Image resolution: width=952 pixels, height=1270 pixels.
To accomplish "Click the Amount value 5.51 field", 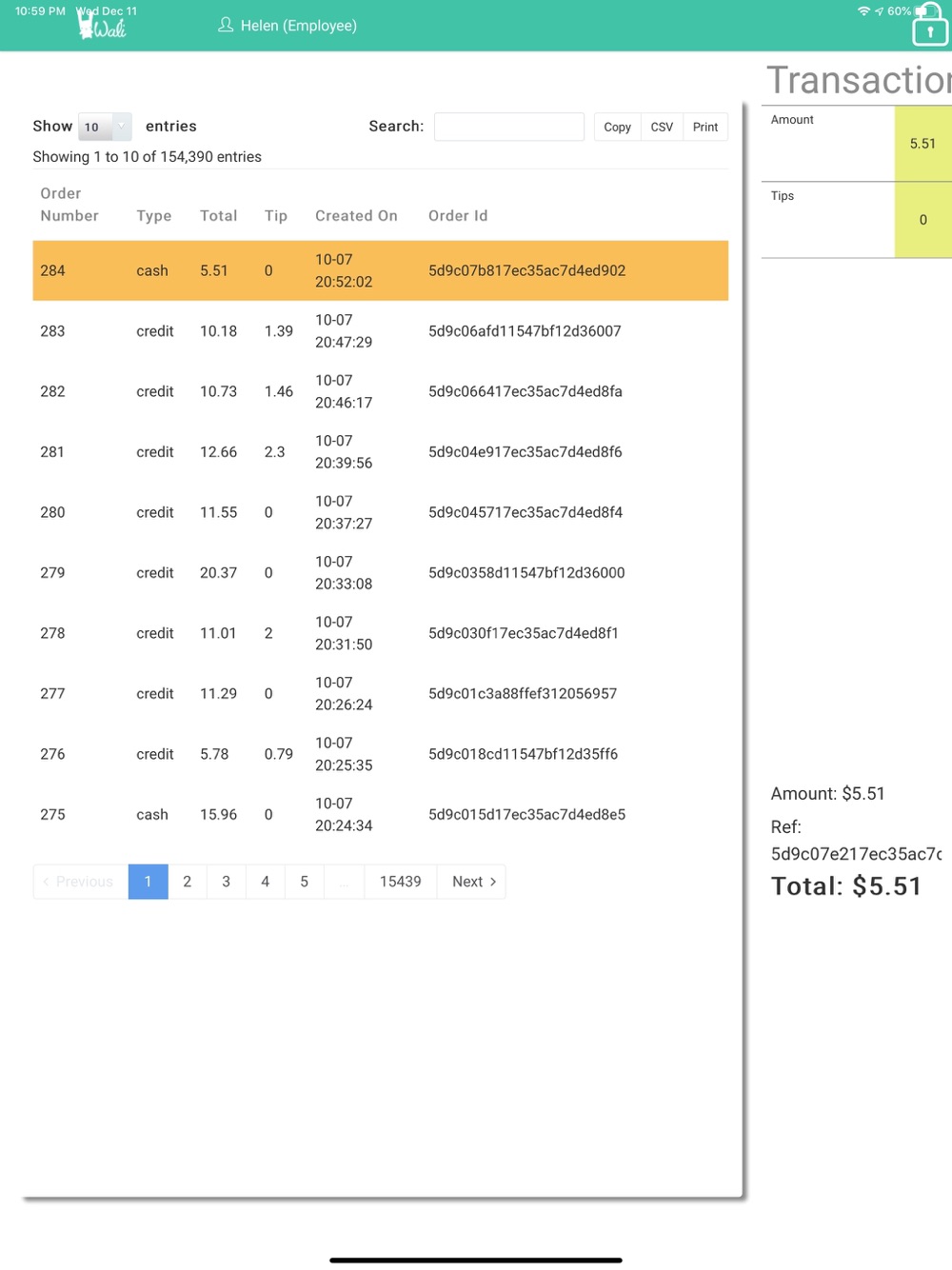I will point(922,144).
